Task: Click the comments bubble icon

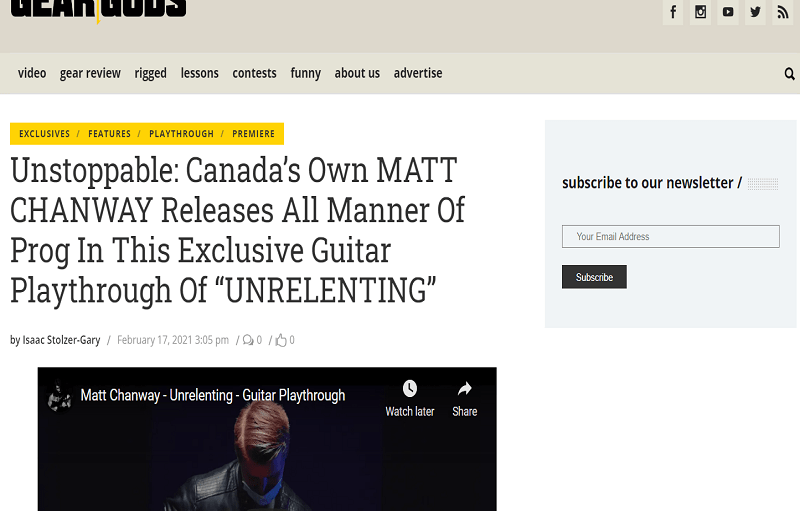Action: click(x=248, y=340)
